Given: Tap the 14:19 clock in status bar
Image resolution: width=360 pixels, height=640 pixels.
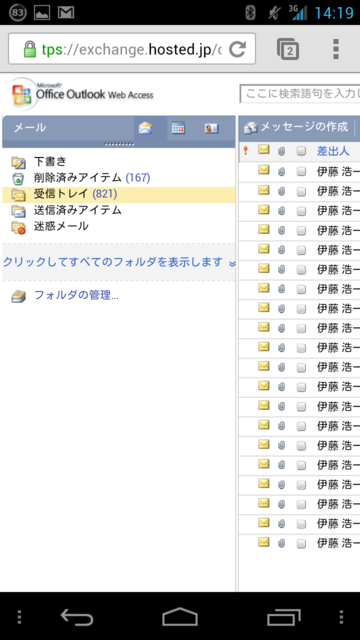Looking at the screenshot, I should (x=334, y=13).
